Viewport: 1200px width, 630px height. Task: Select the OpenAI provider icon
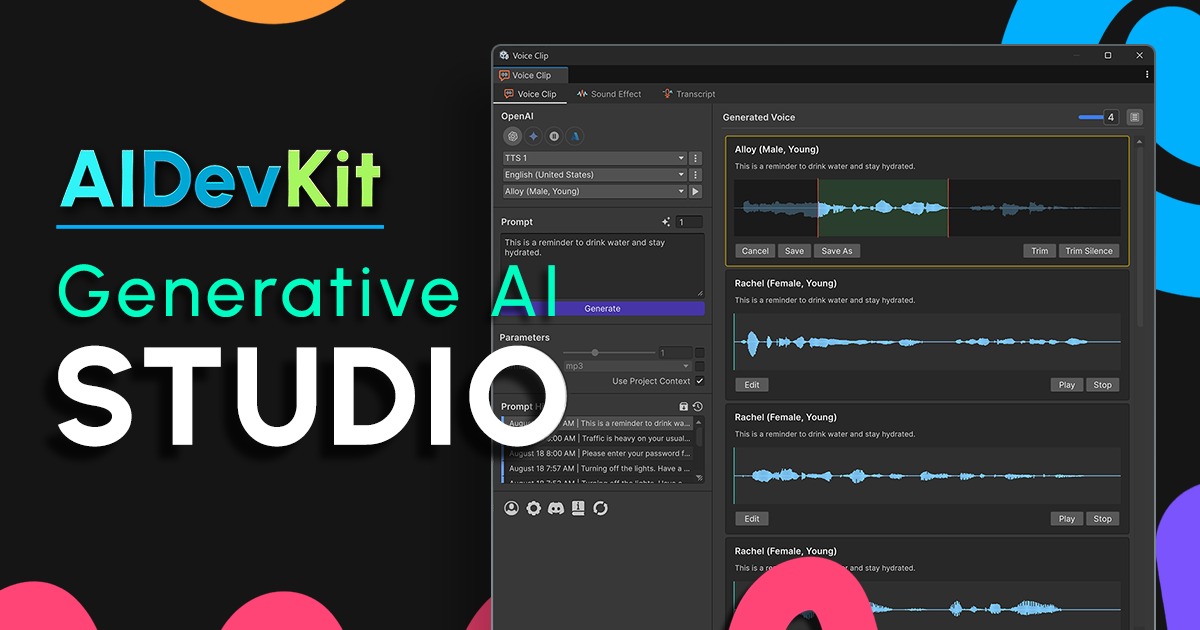(x=513, y=136)
